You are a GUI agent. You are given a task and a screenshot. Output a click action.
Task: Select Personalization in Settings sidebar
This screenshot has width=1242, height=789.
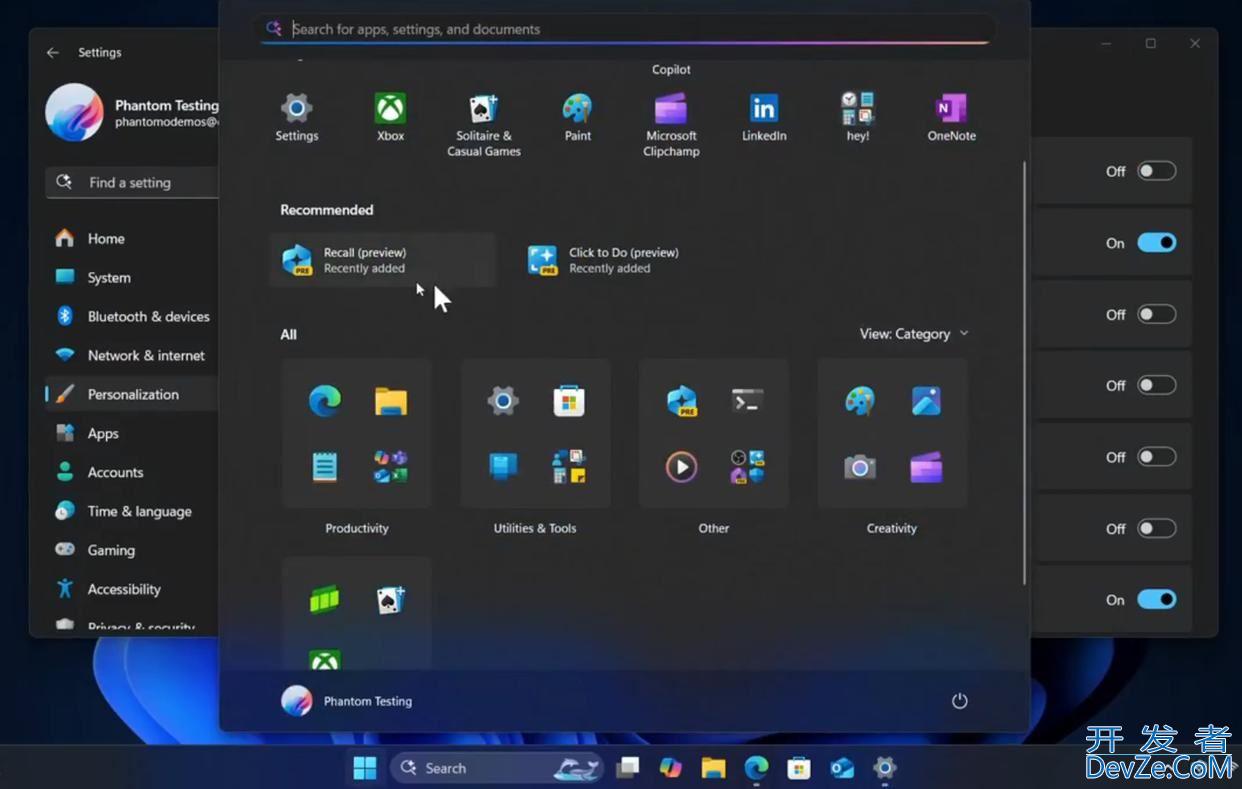(x=131, y=394)
